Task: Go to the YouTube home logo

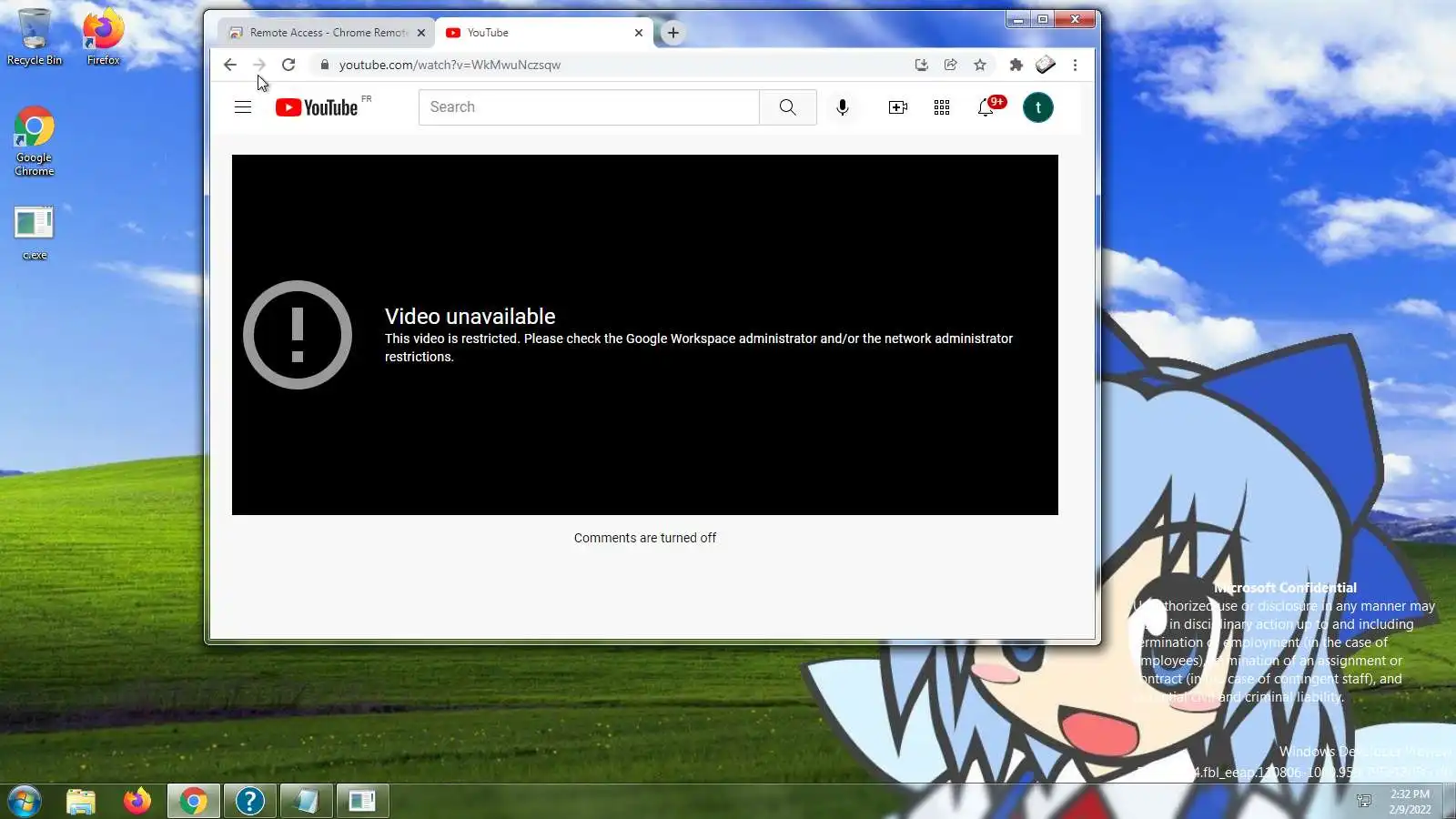Action: pyautogui.click(x=317, y=107)
